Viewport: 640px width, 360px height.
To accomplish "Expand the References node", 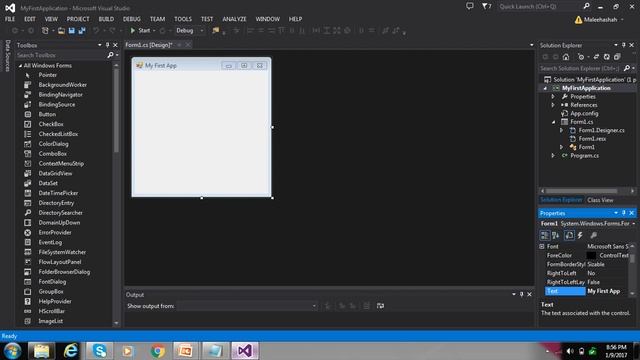I will 553,105.
